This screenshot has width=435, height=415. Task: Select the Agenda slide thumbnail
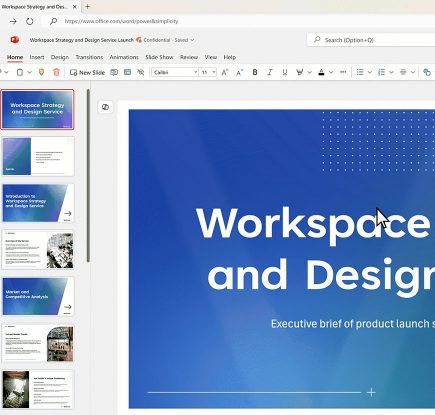[x=38, y=156]
